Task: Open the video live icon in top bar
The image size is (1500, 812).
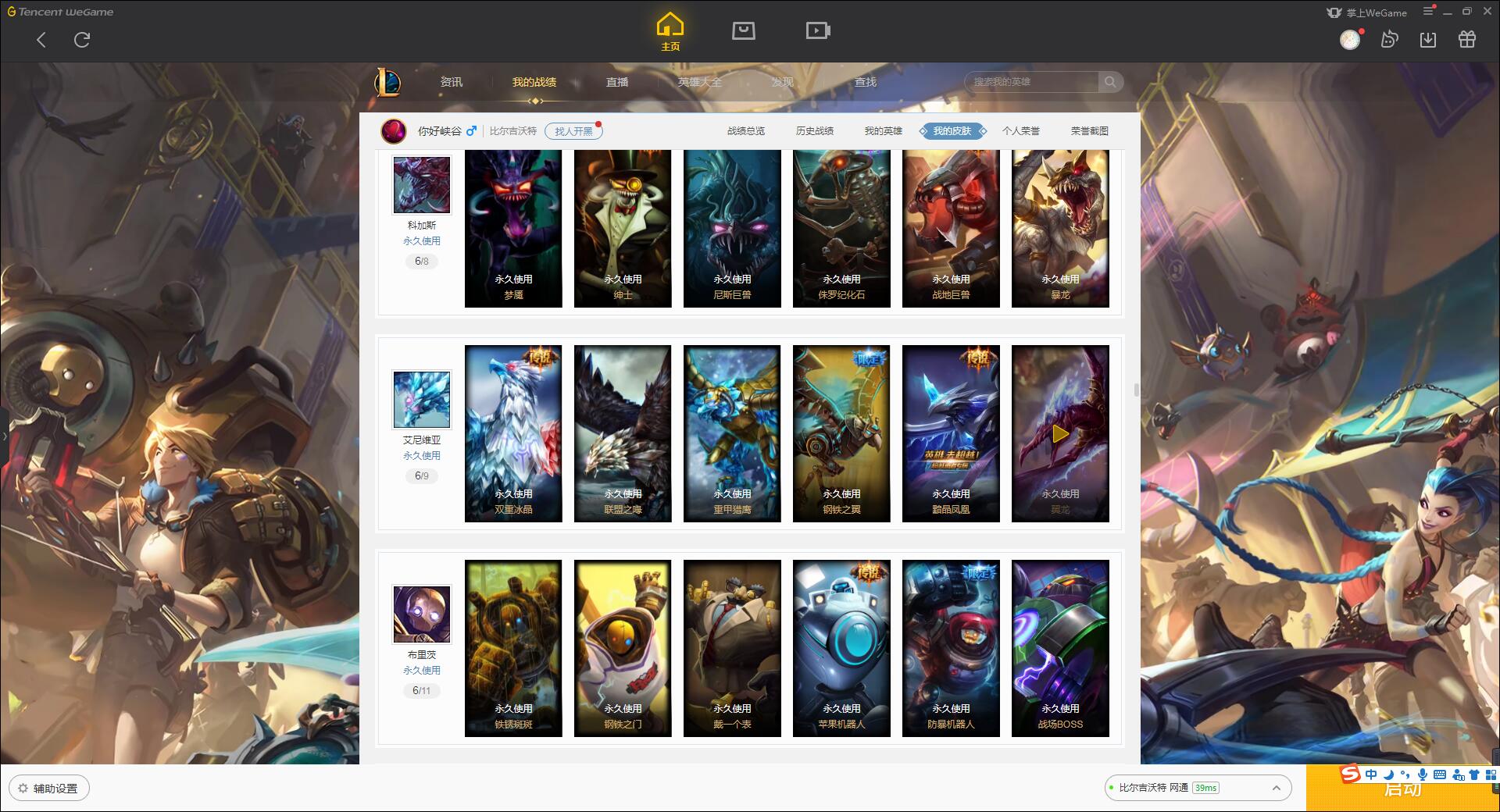Action: click(818, 30)
